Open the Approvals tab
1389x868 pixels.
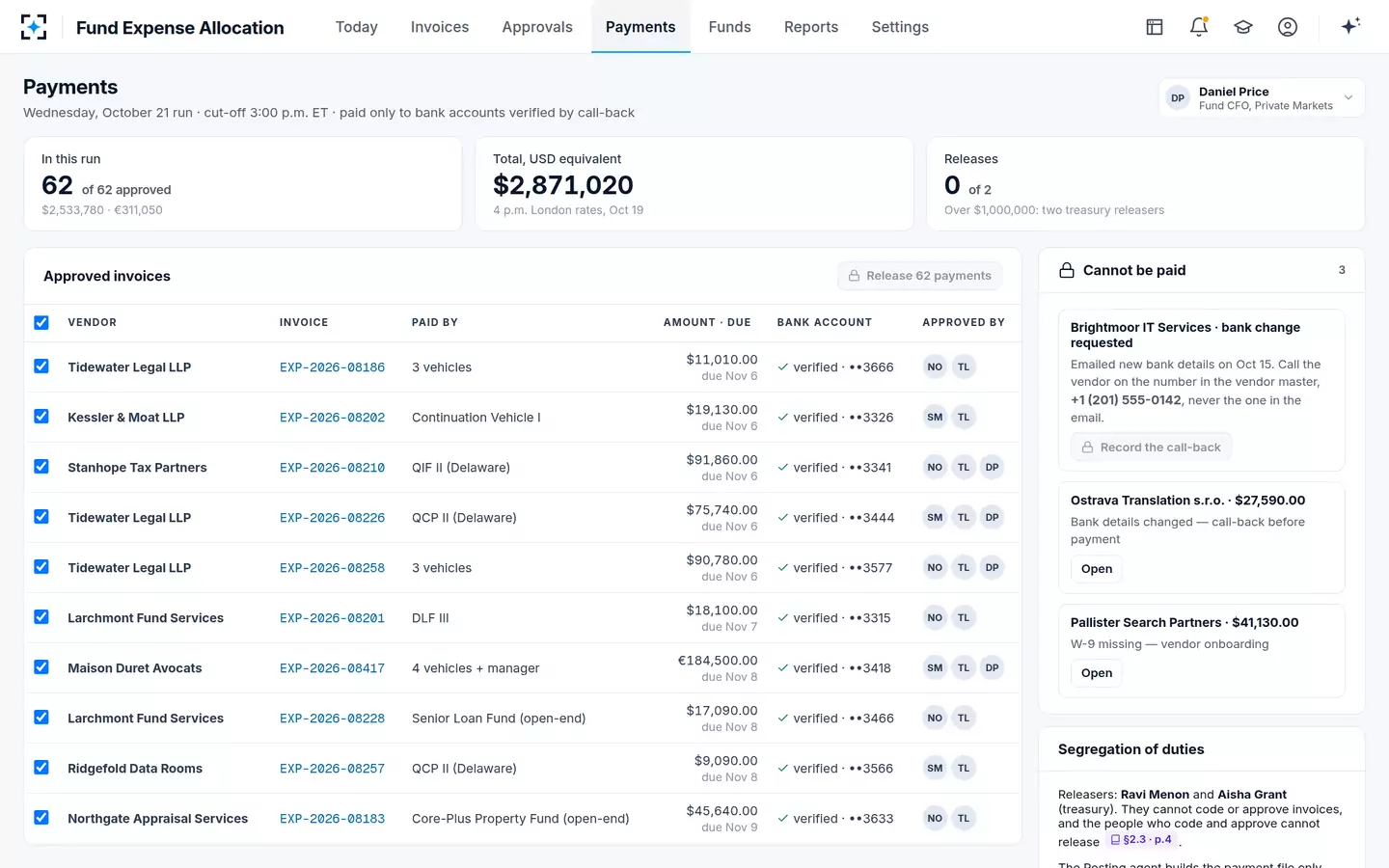coord(537,27)
